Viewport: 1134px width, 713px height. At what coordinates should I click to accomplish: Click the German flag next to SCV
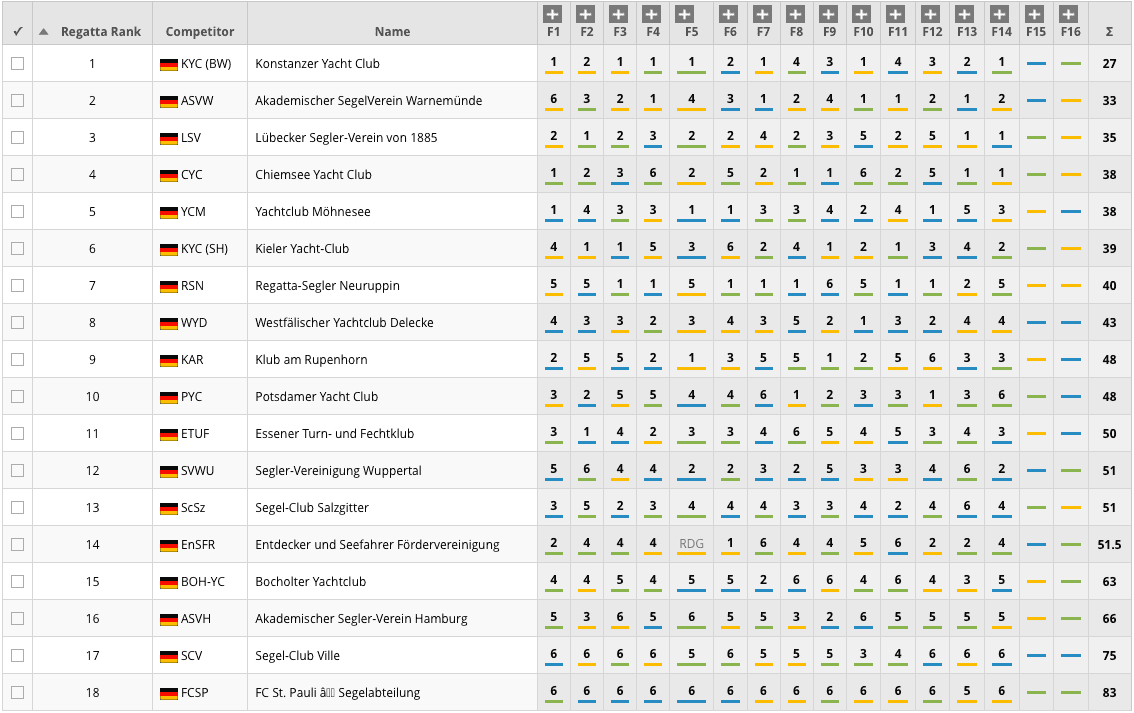click(x=169, y=657)
